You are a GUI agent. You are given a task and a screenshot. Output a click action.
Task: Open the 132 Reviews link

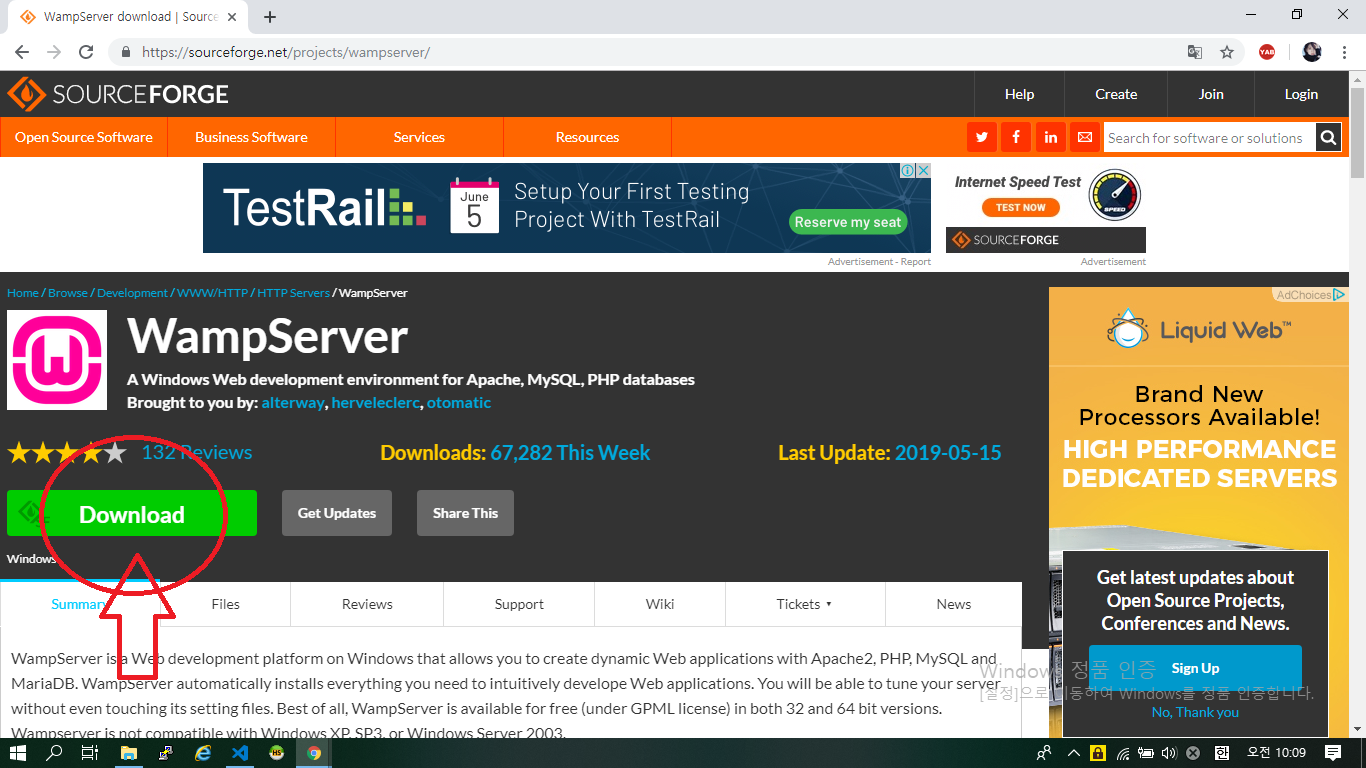(x=197, y=453)
